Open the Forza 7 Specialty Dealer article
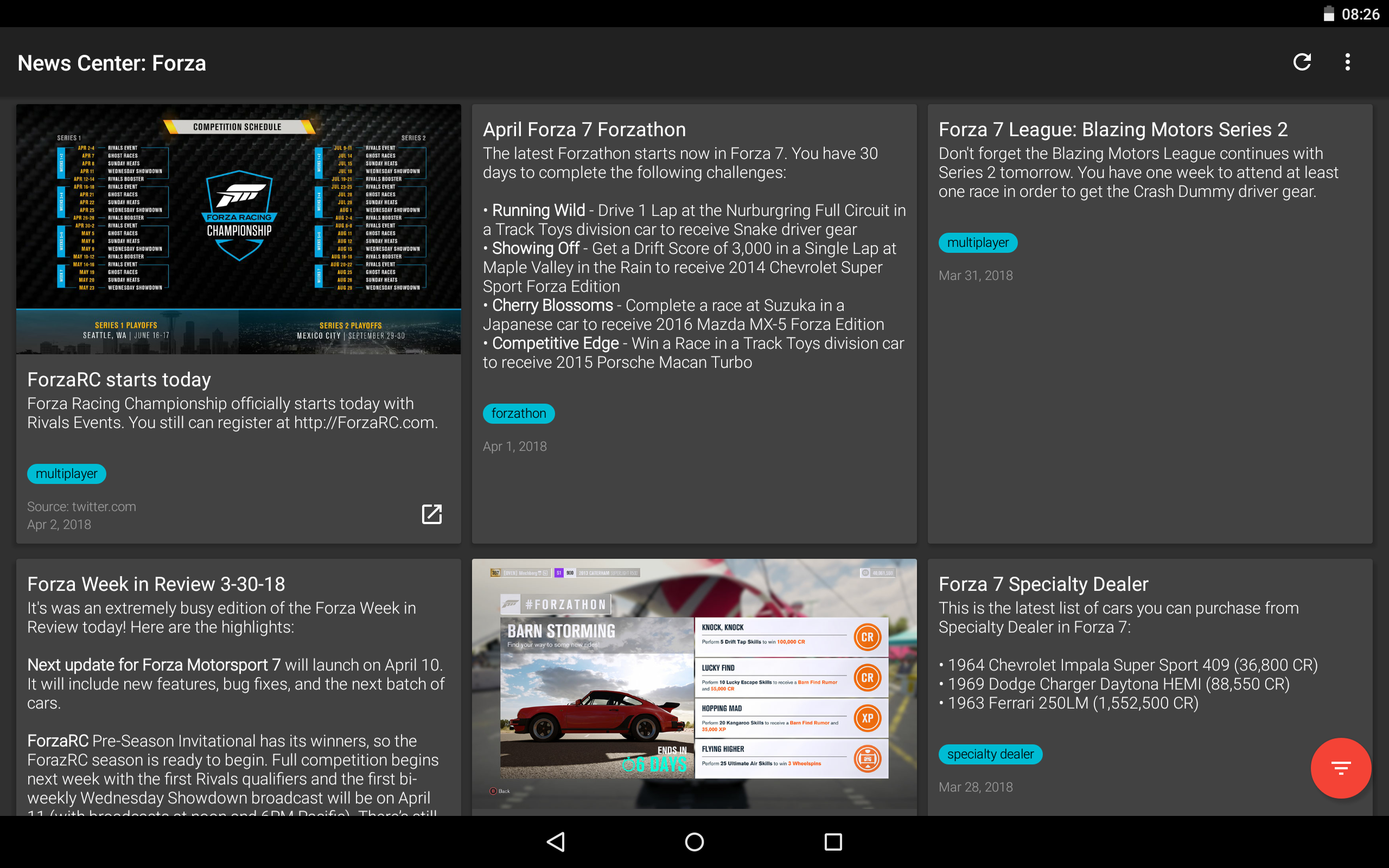Image resolution: width=1389 pixels, height=868 pixels. click(x=1043, y=583)
